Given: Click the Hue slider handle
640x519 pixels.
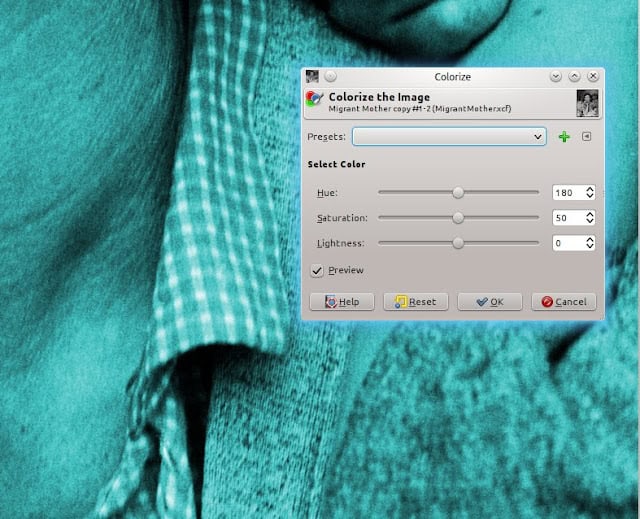Looking at the screenshot, I should click(458, 193).
